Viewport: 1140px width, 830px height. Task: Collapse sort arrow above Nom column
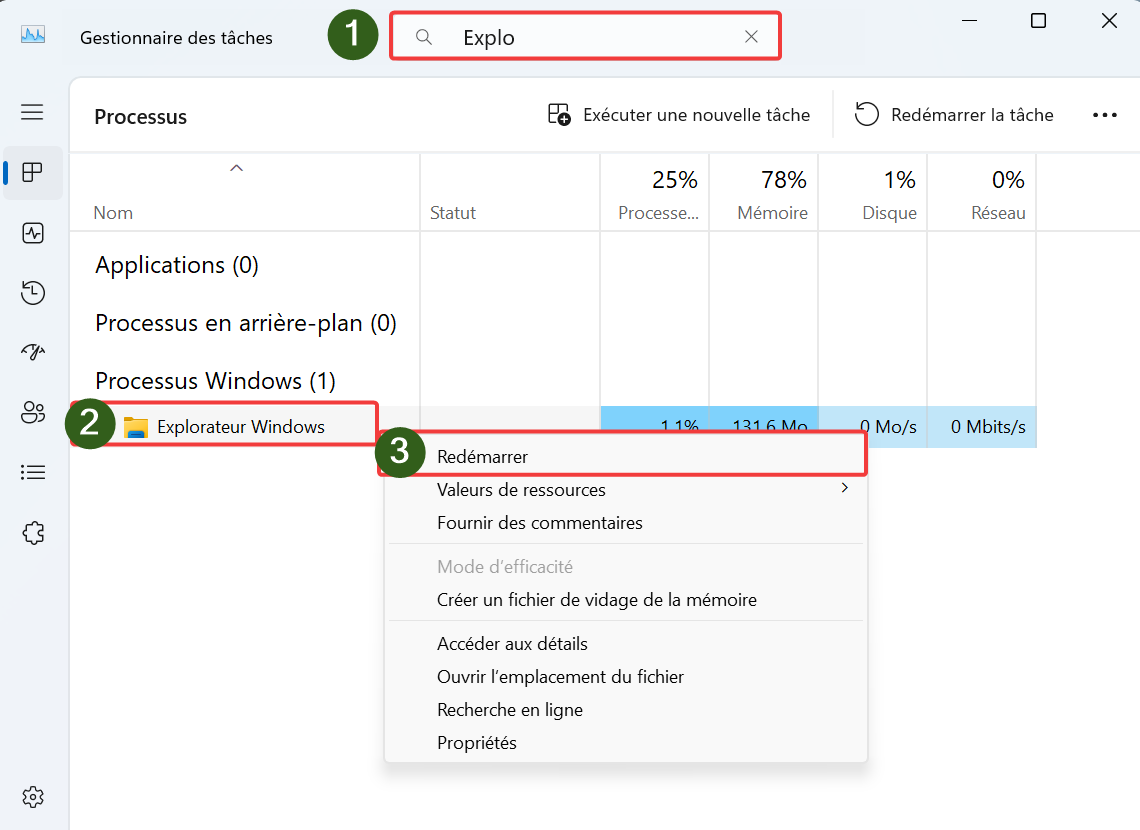pos(236,168)
